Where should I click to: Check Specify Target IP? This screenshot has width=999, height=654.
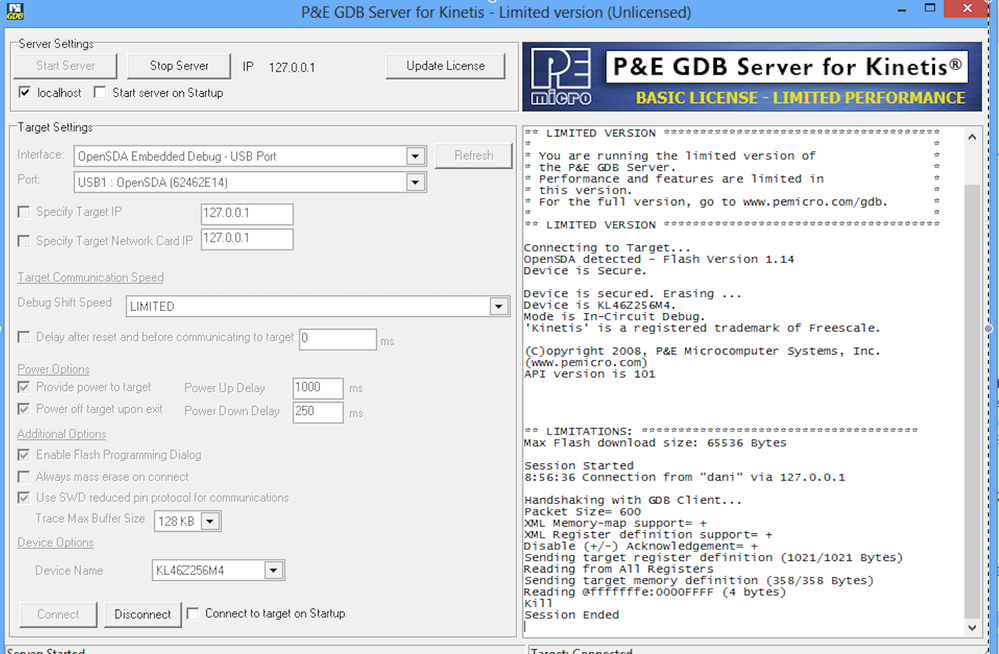[x=23, y=212]
